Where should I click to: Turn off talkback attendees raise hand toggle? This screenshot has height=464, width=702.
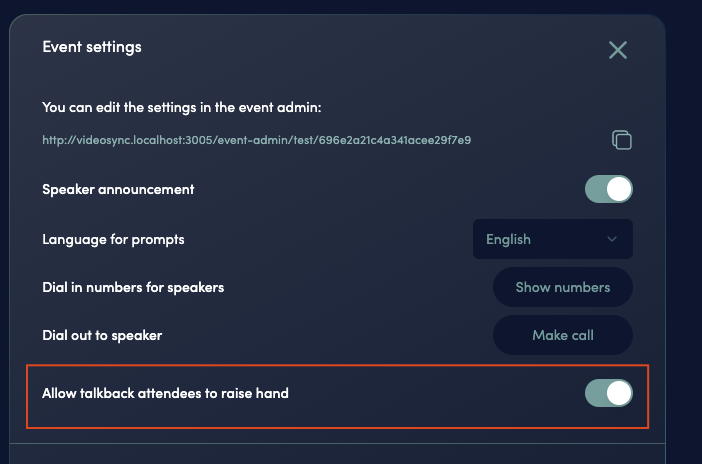[609, 393]
